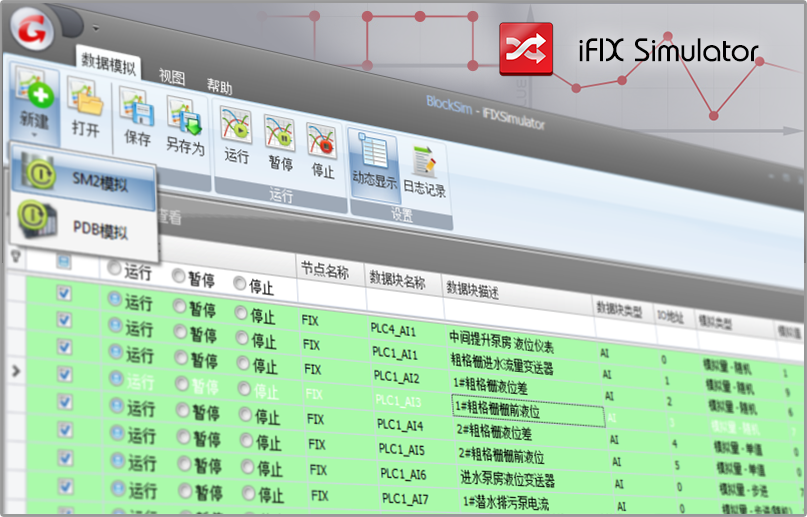Click description 中间提升泵房液位仪表
Screen dimensions: 807x517
tap(501, 342)
